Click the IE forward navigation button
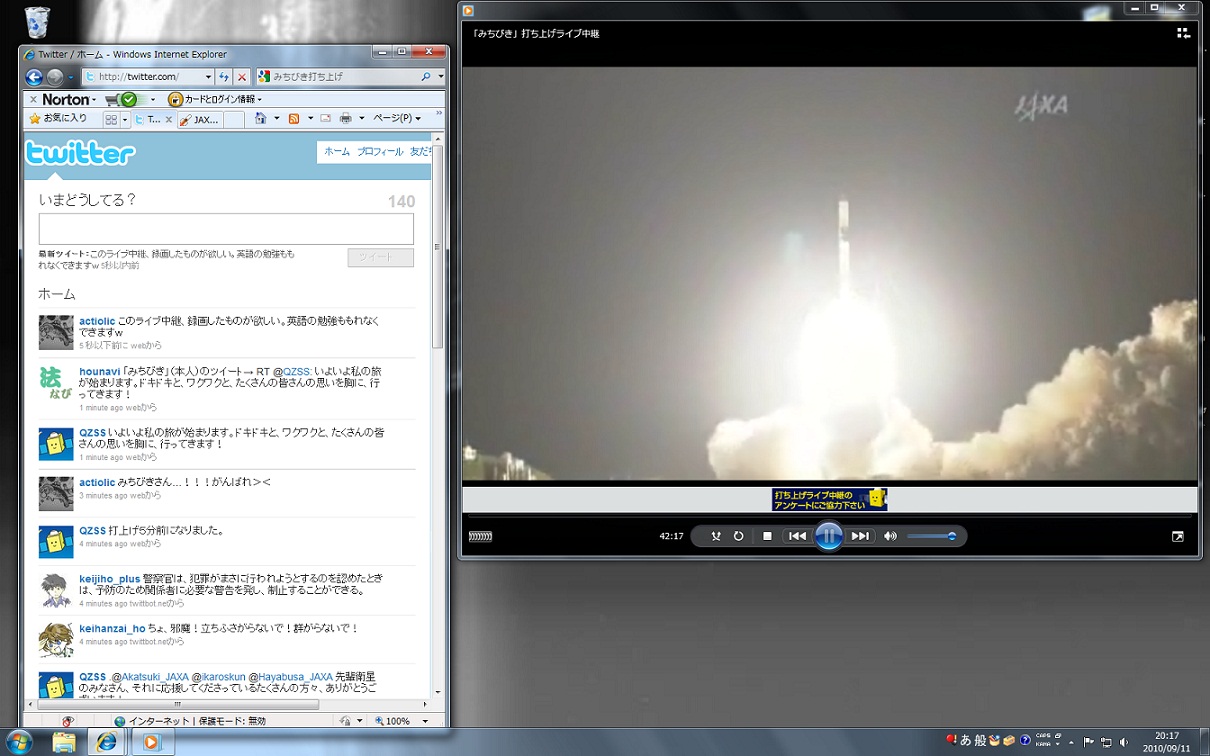 pos(55,77)
